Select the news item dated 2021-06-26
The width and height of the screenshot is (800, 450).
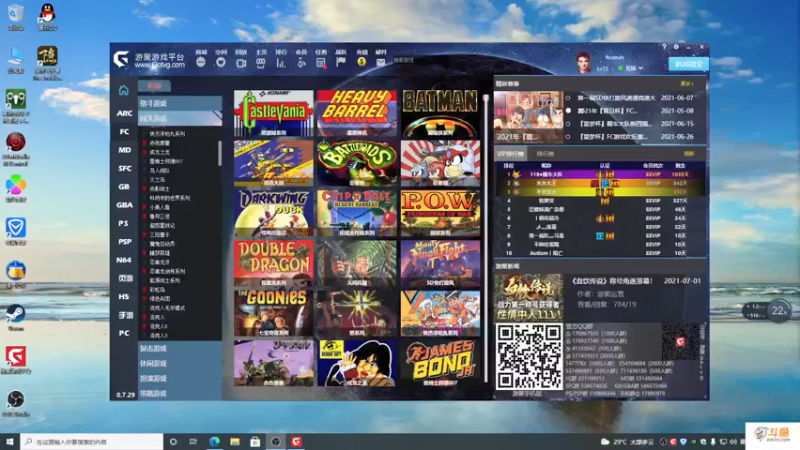click(x=635, y=137)
